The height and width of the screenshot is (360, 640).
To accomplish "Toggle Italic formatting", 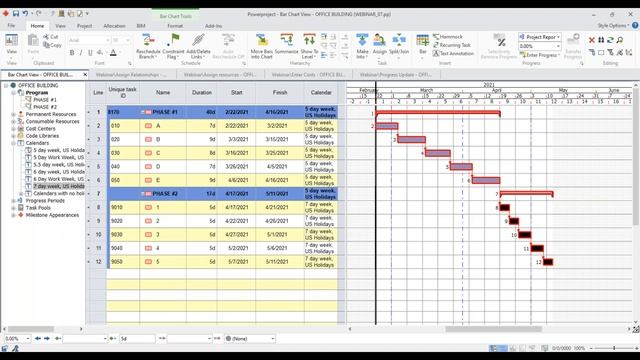I will pos(81,53).
